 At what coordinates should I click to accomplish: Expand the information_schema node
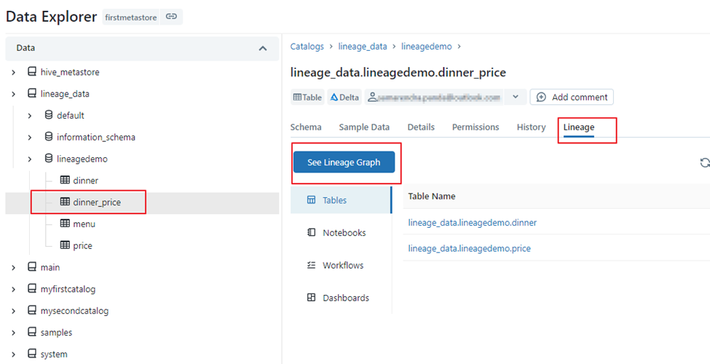click(x=30, y=137)
